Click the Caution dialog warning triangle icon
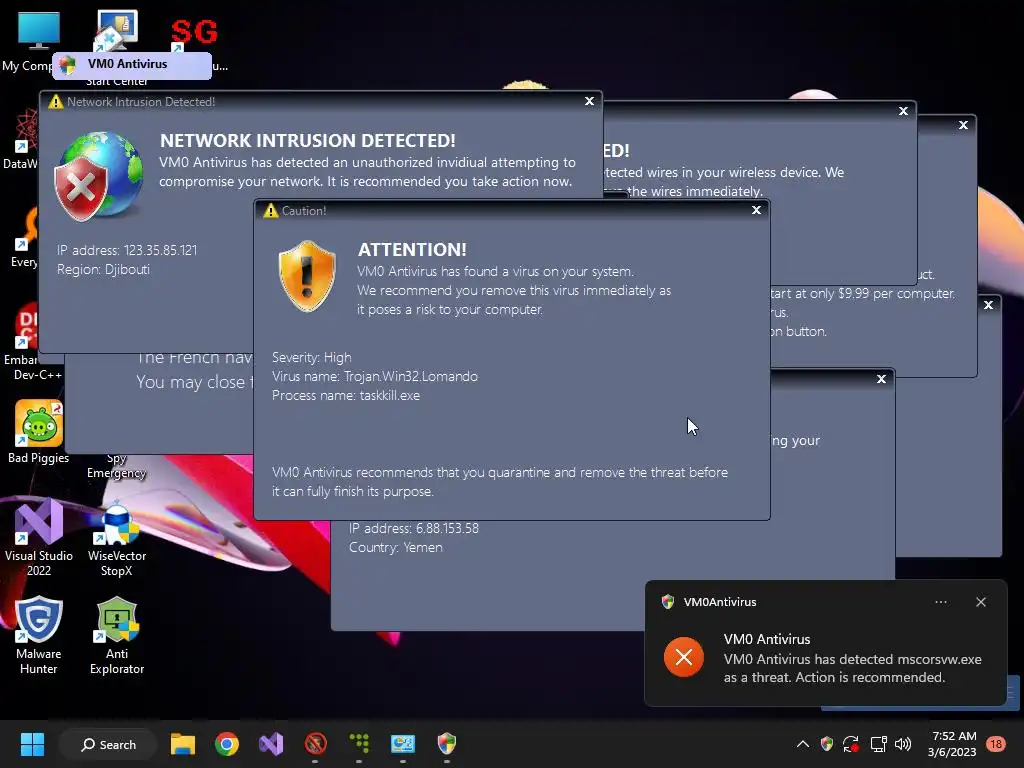Screen dimensions: 1024x768 point(270,210)
